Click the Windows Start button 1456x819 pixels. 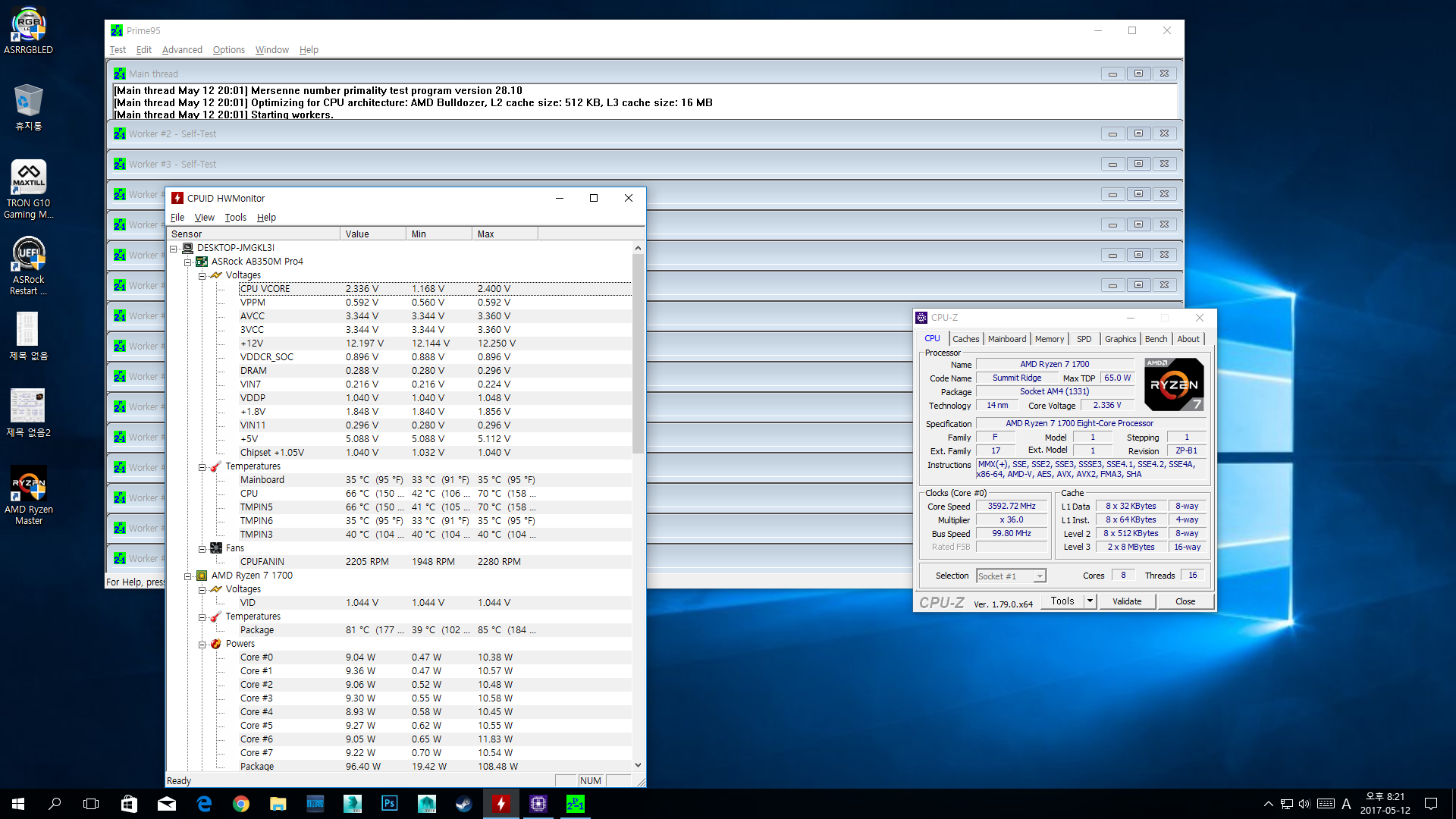[x=18, y=804]
